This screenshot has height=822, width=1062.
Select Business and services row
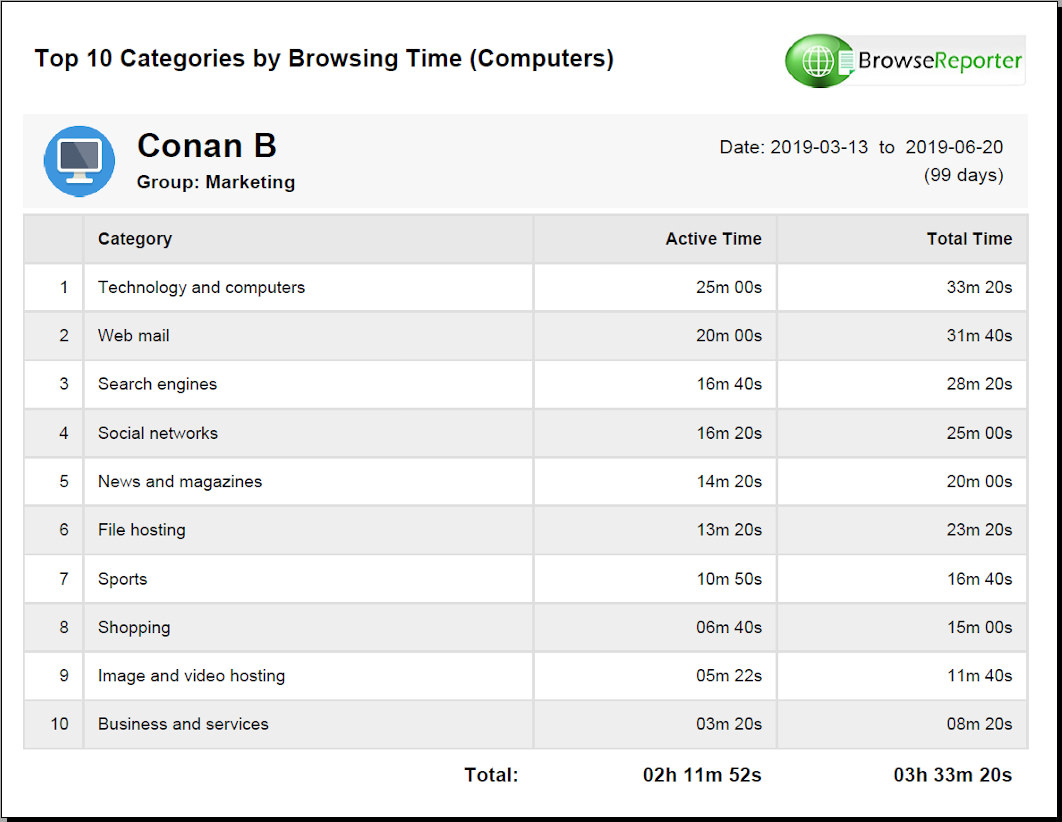(183, 724)
